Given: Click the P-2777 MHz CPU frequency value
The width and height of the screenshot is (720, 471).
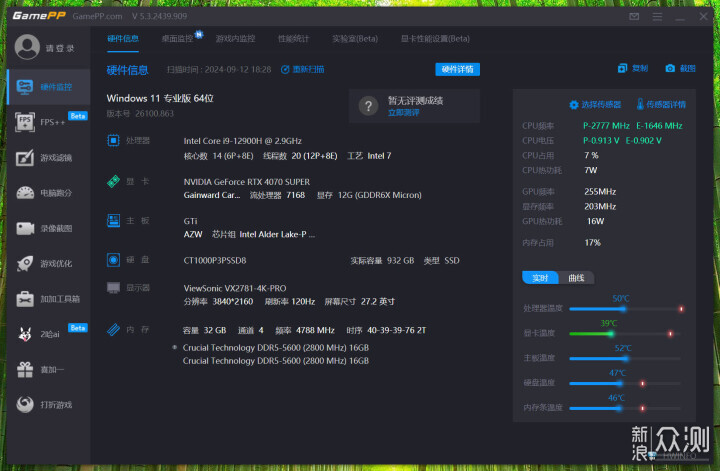Looking at the screenshot, I should (606, 126).
